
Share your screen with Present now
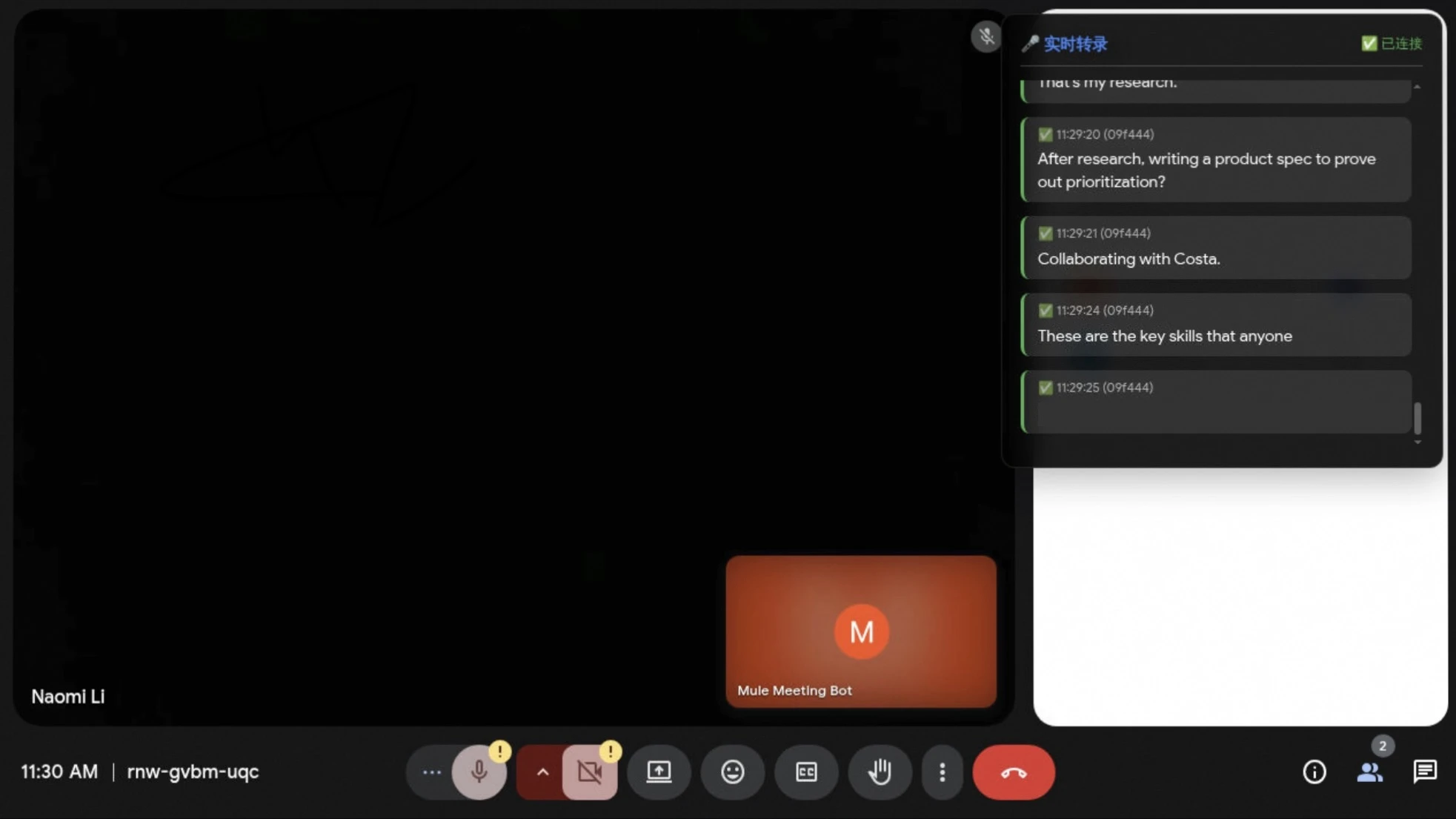click(659, 772)
